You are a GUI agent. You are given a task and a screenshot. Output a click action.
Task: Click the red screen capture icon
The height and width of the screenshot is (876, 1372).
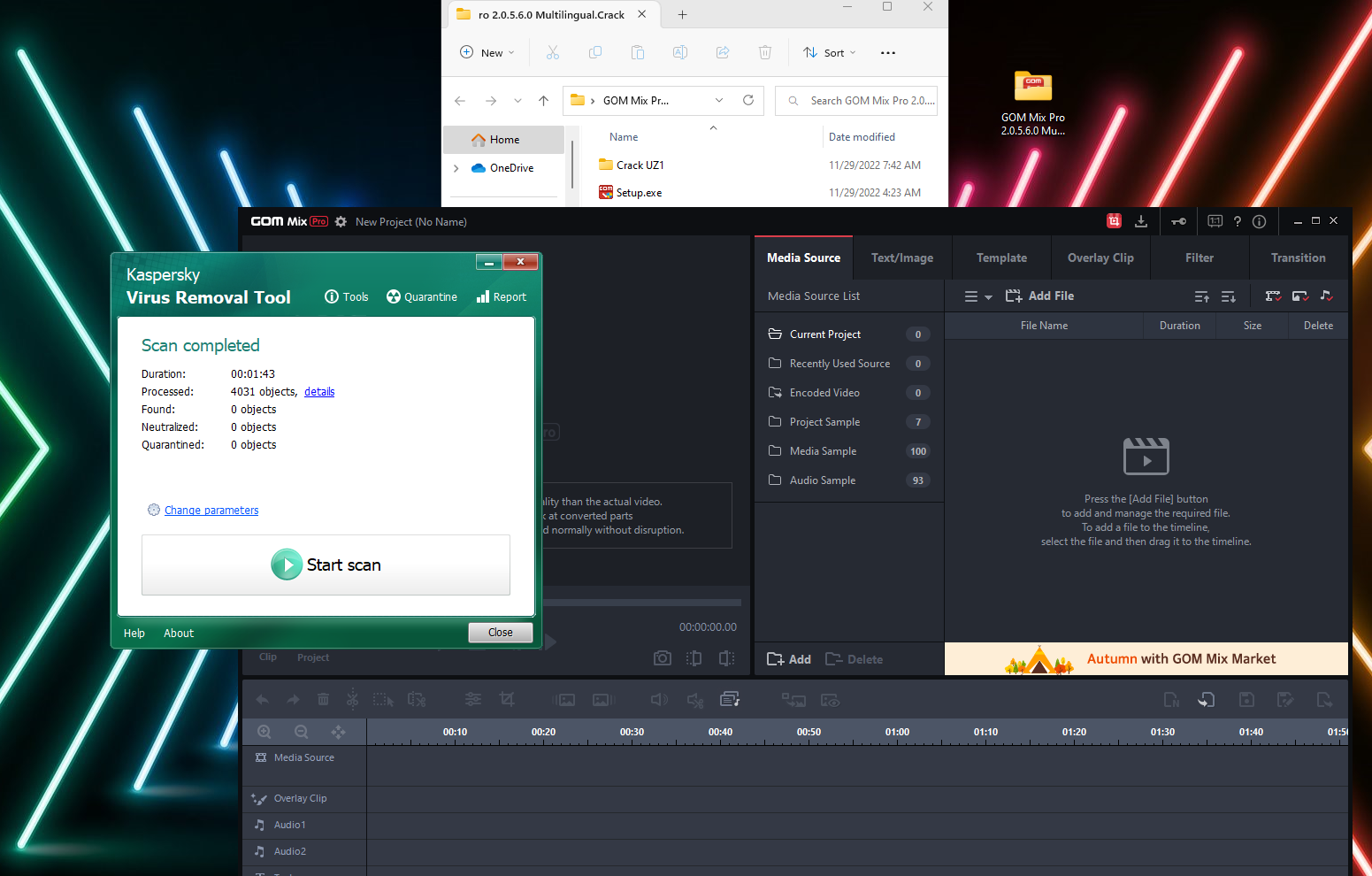click(x=1114, y=221)
